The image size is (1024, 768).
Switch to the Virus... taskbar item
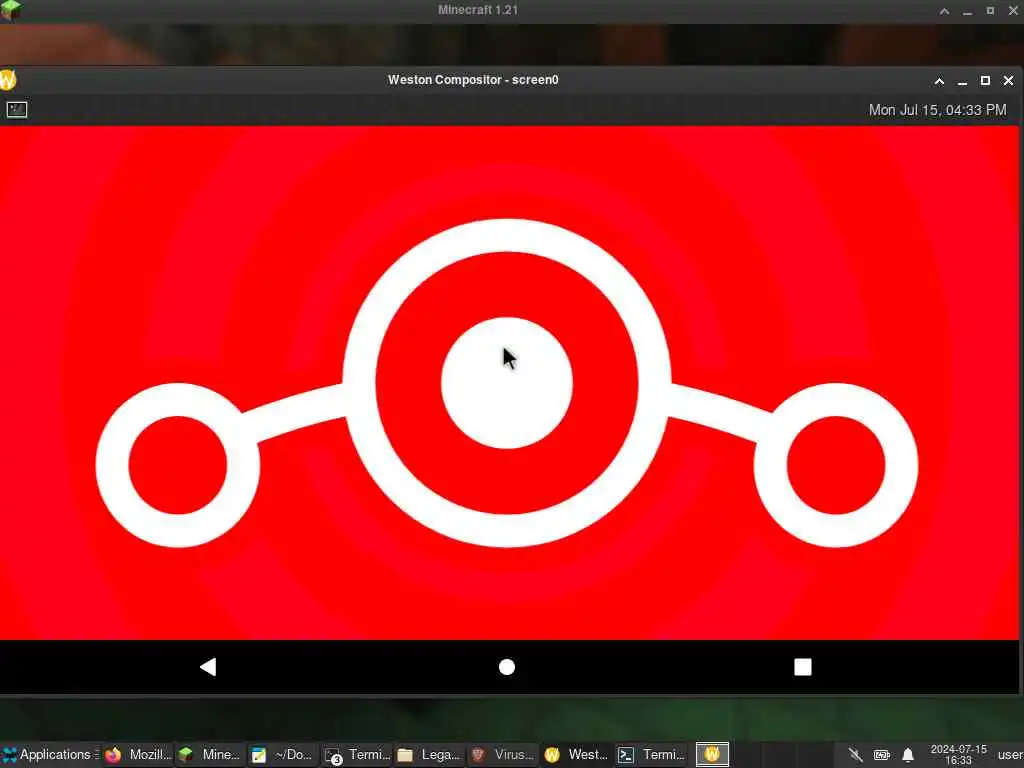(503, 754)
